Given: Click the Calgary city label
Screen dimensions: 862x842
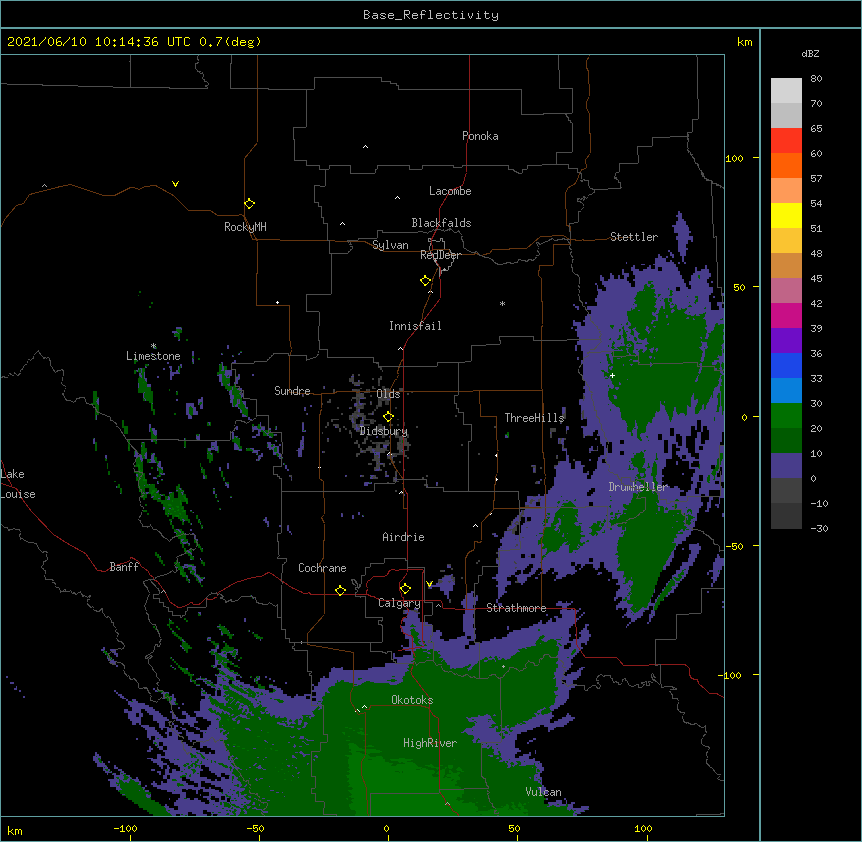Looking at the screenshot, I should pos(399,603).
